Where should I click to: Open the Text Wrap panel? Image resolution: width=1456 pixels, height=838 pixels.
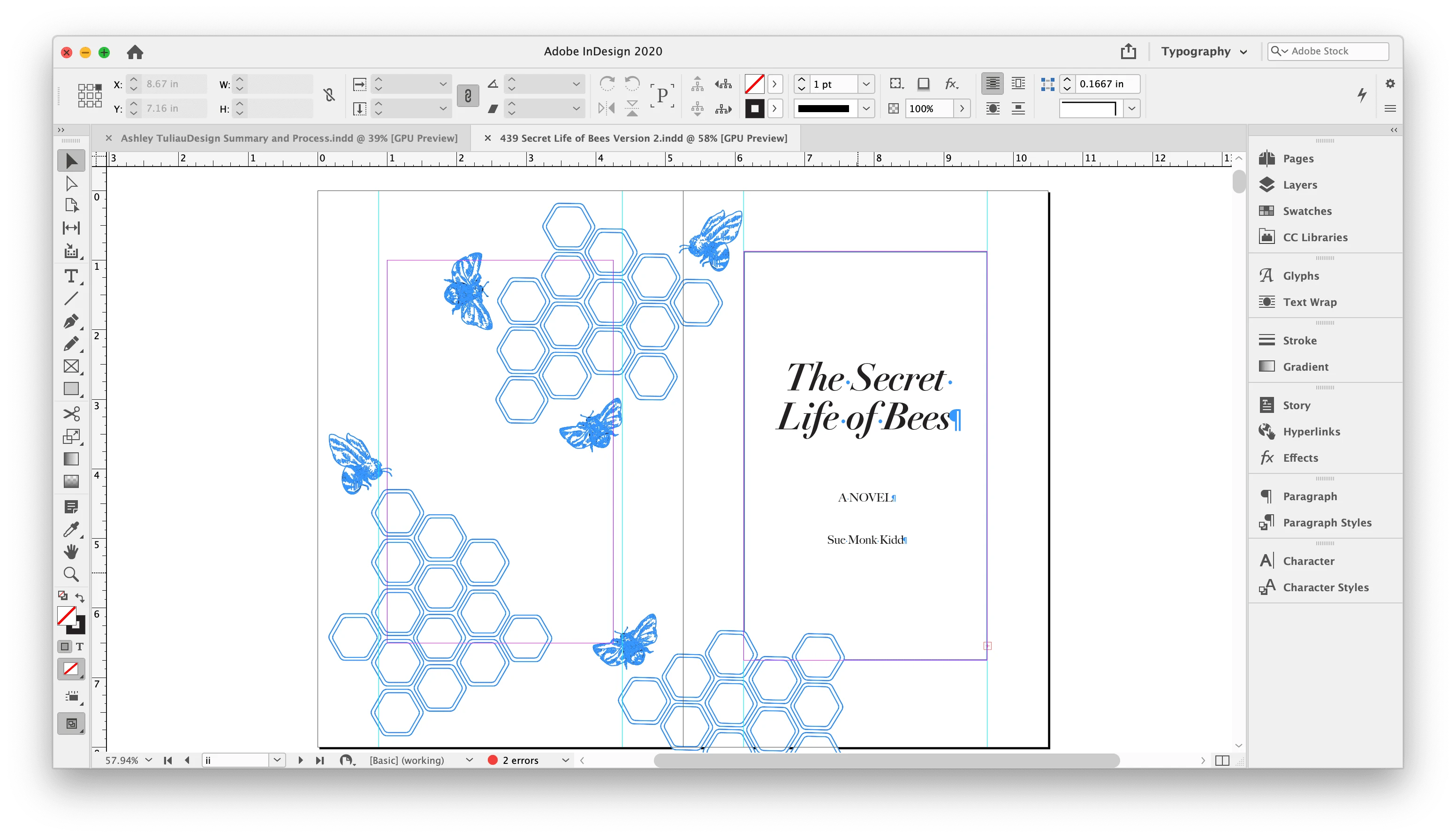pyautogui.click(x=1309, y=302)
